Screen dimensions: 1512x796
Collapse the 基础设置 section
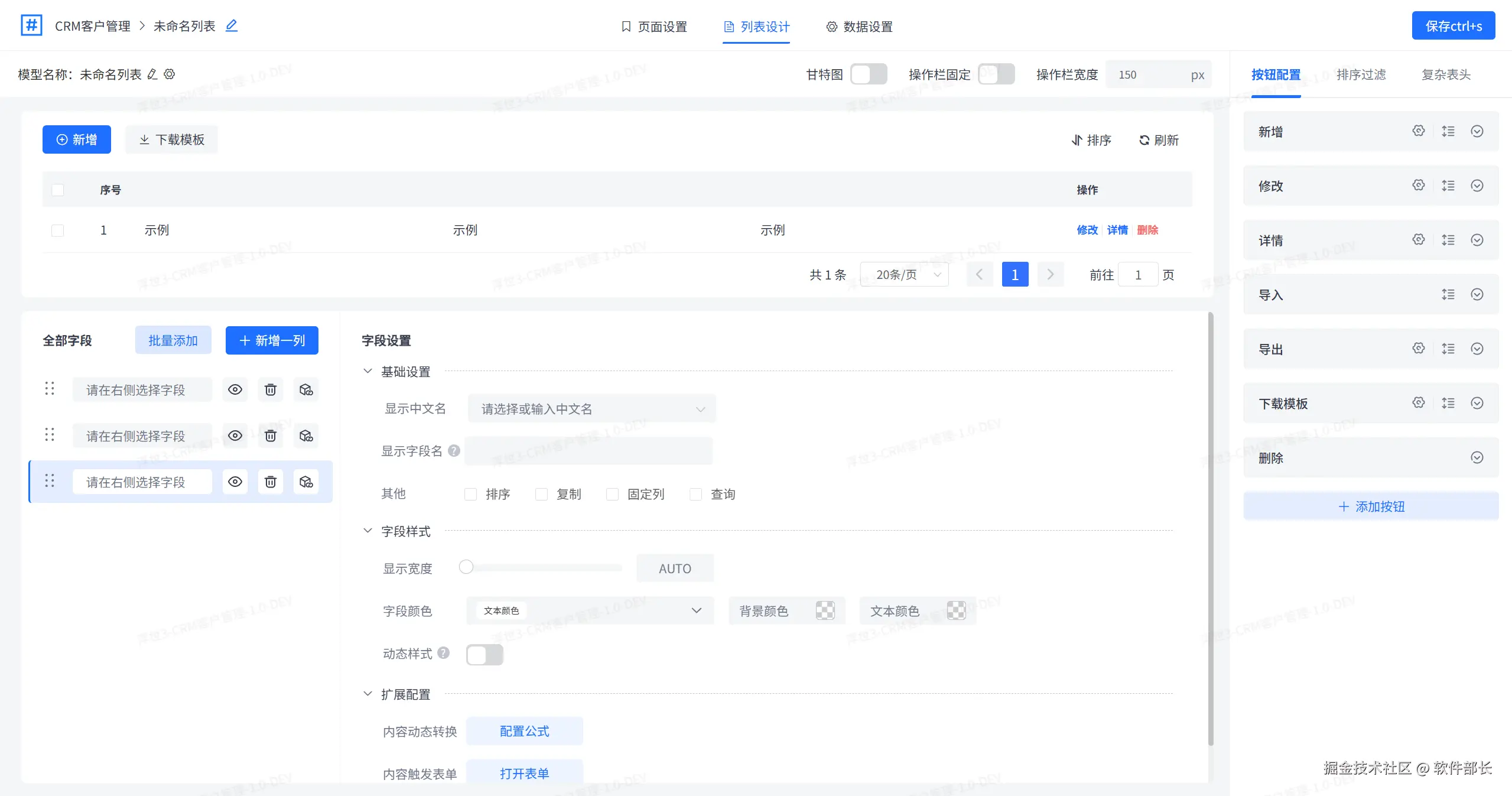point(368,372)
